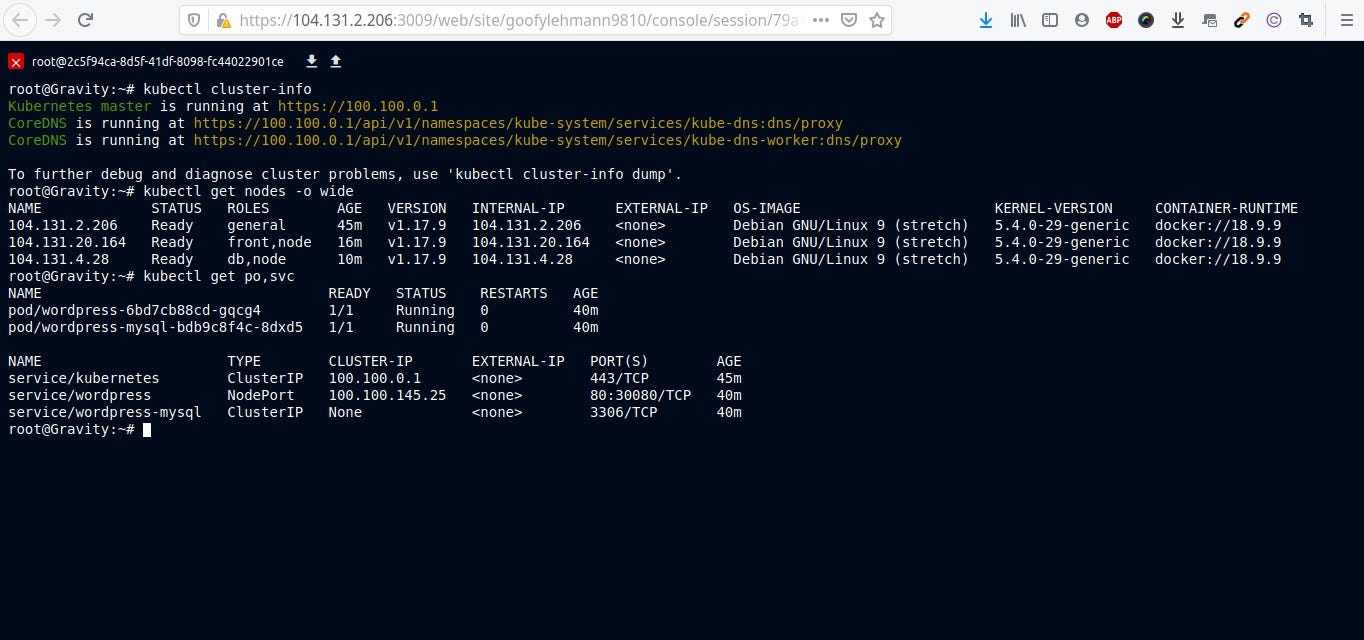Open the Adblock Plus extension
Image resolution: width=1364 pixels, height=640 pixels.
tap(1114, 20)
